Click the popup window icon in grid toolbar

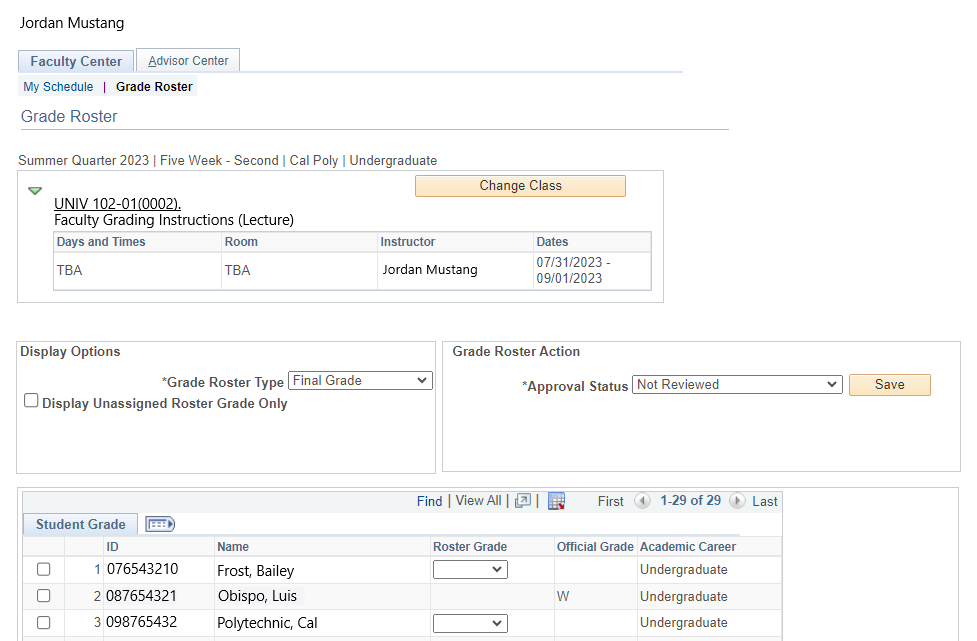tap(523, 501)
